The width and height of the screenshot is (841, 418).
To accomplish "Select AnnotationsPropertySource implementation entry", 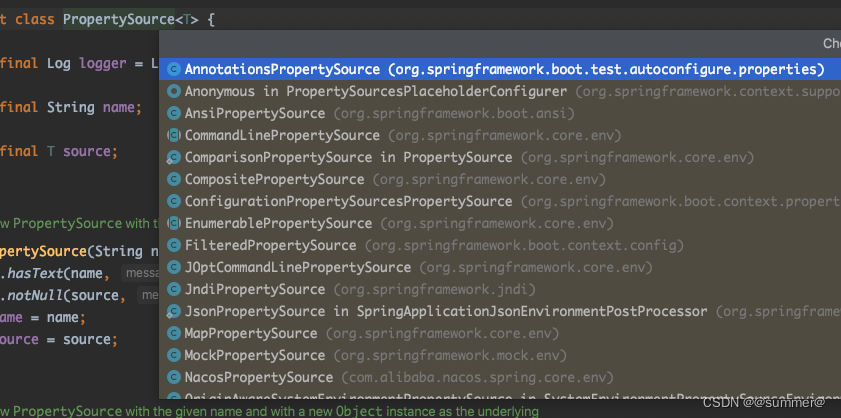I will click(500, 69).
